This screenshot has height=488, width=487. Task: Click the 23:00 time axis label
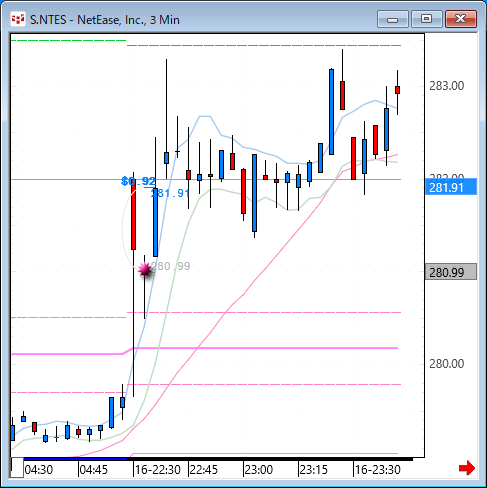coord(259,470)
